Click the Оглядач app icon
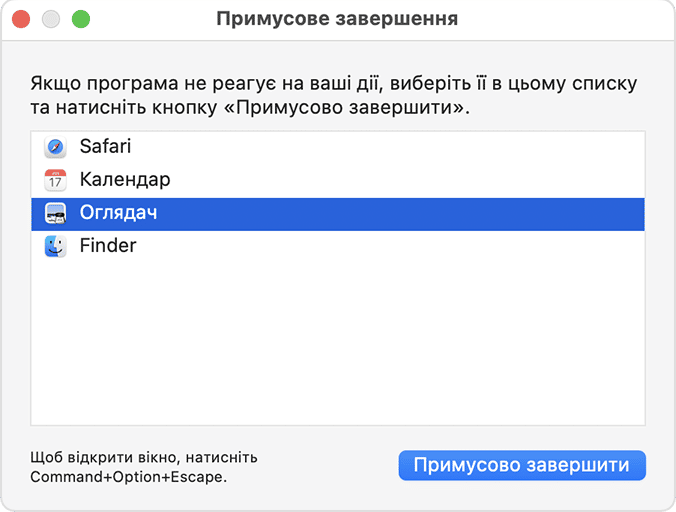 (55, 213)
